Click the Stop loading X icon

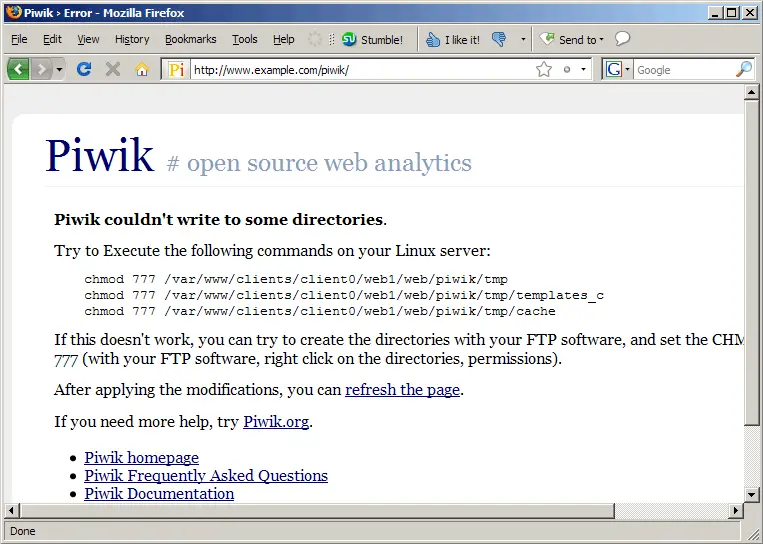coord(113,70)
